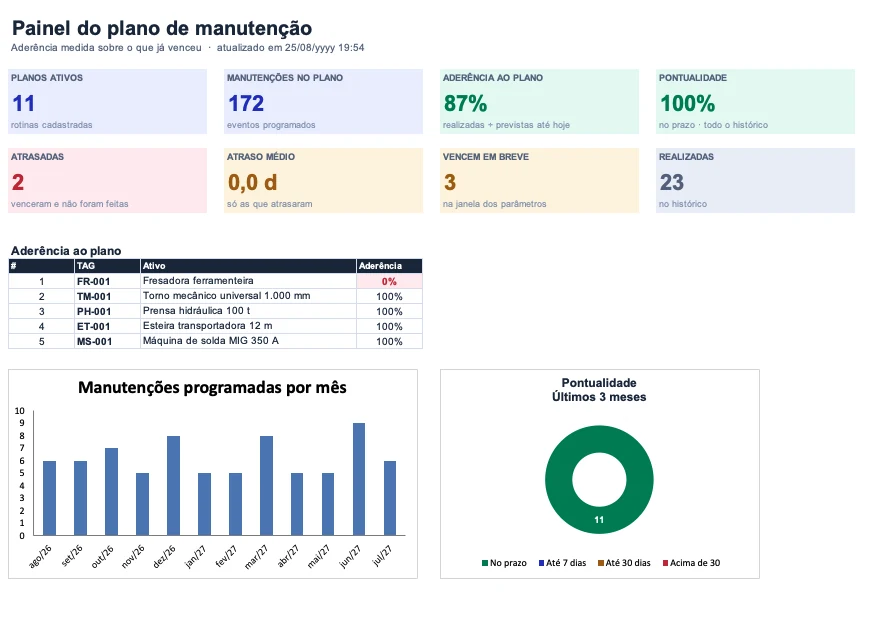The height and width of the screenshot is (631, 869).
Task: Click 'Máquina de solda MIG 350 A' cell
Action: (x=248, y=341)
